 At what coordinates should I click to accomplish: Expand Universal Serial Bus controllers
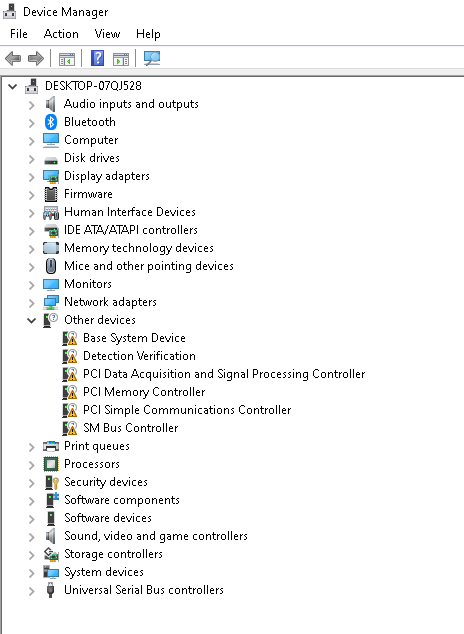tap(32, 591)
